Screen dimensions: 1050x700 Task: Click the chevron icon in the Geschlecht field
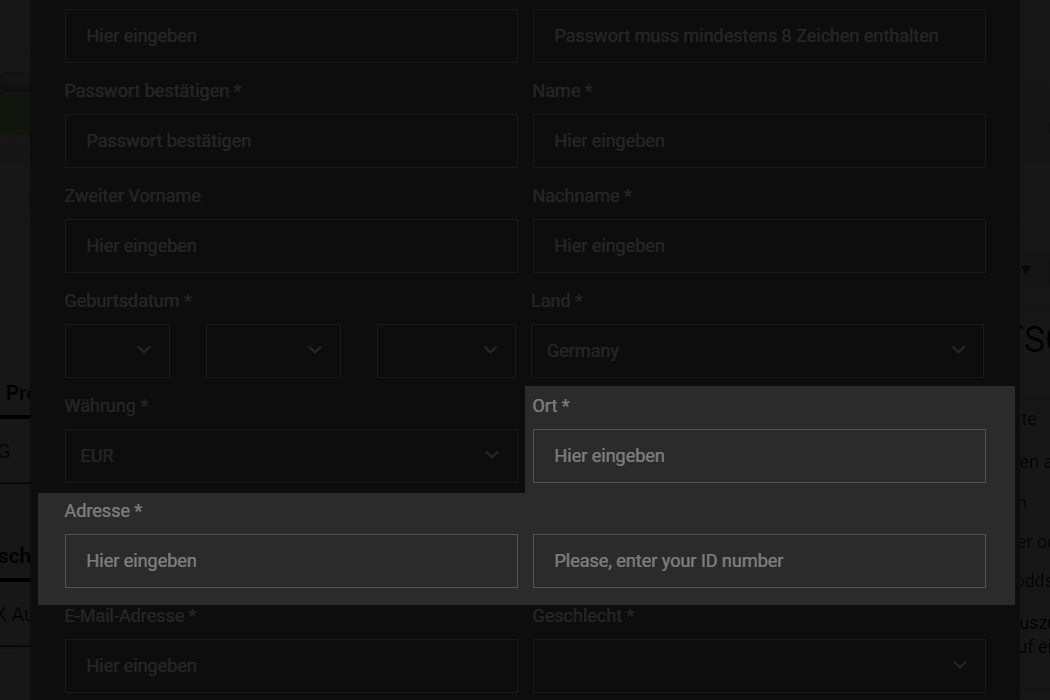960,664
